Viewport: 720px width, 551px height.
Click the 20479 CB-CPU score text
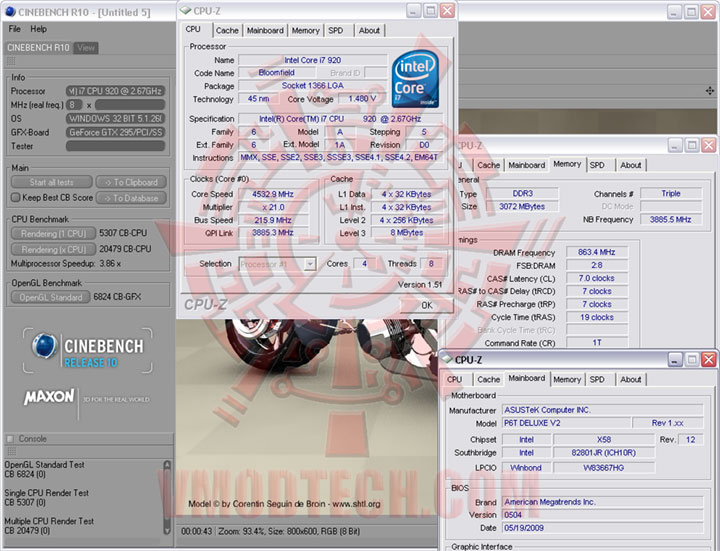coord(125,249)
